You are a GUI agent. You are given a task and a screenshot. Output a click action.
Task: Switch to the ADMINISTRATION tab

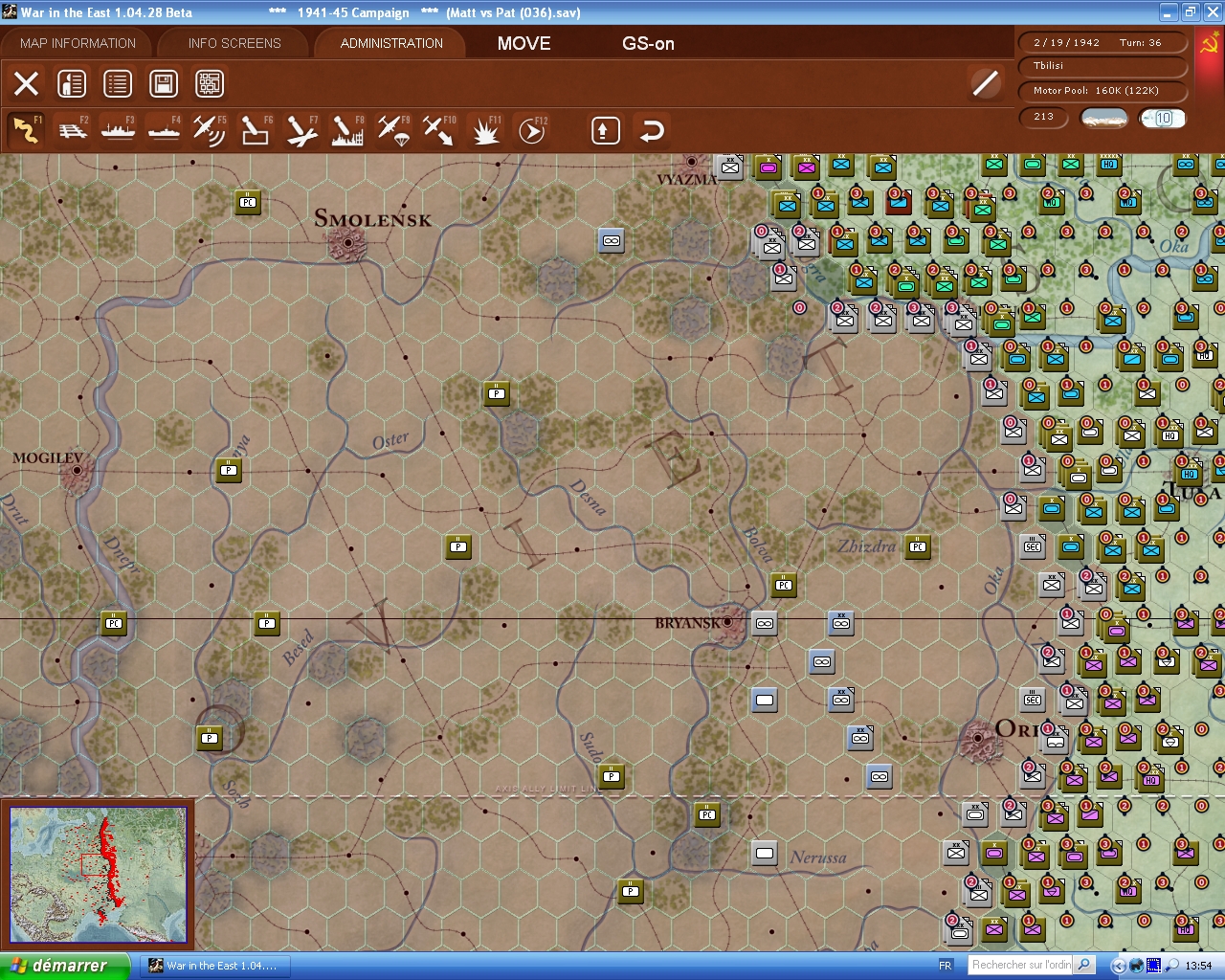pyautogui.click(x=391, y=43)
